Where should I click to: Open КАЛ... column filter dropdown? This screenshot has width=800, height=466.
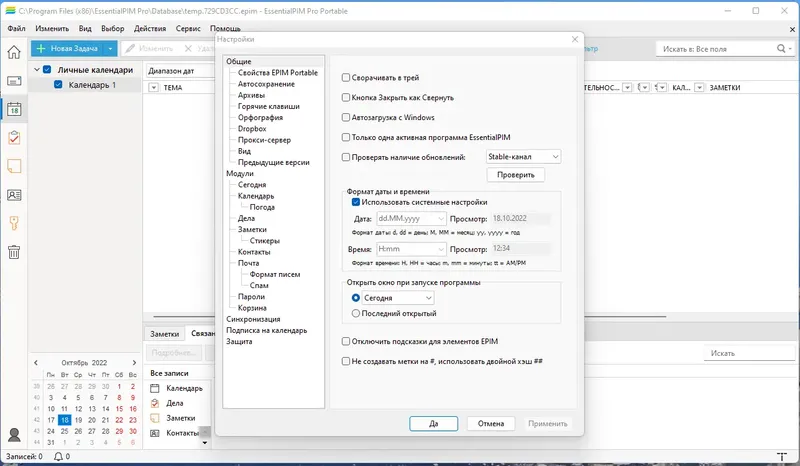point(699,88)
